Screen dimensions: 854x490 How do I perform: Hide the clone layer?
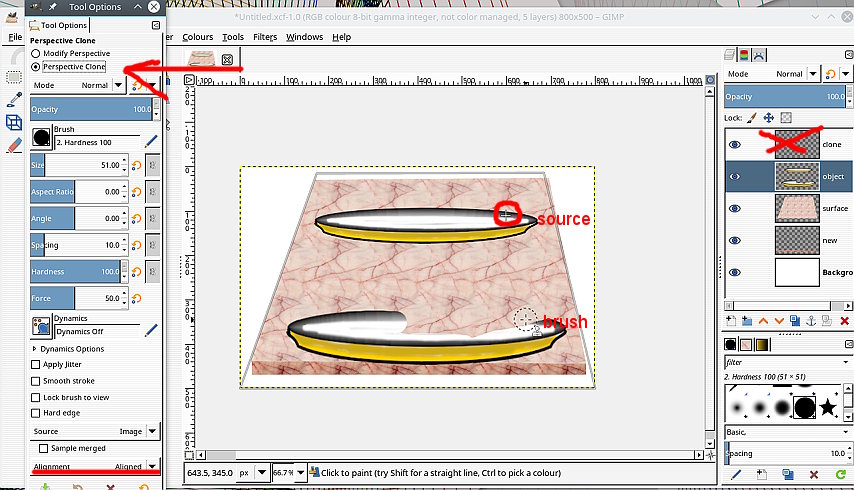point(735,145)
